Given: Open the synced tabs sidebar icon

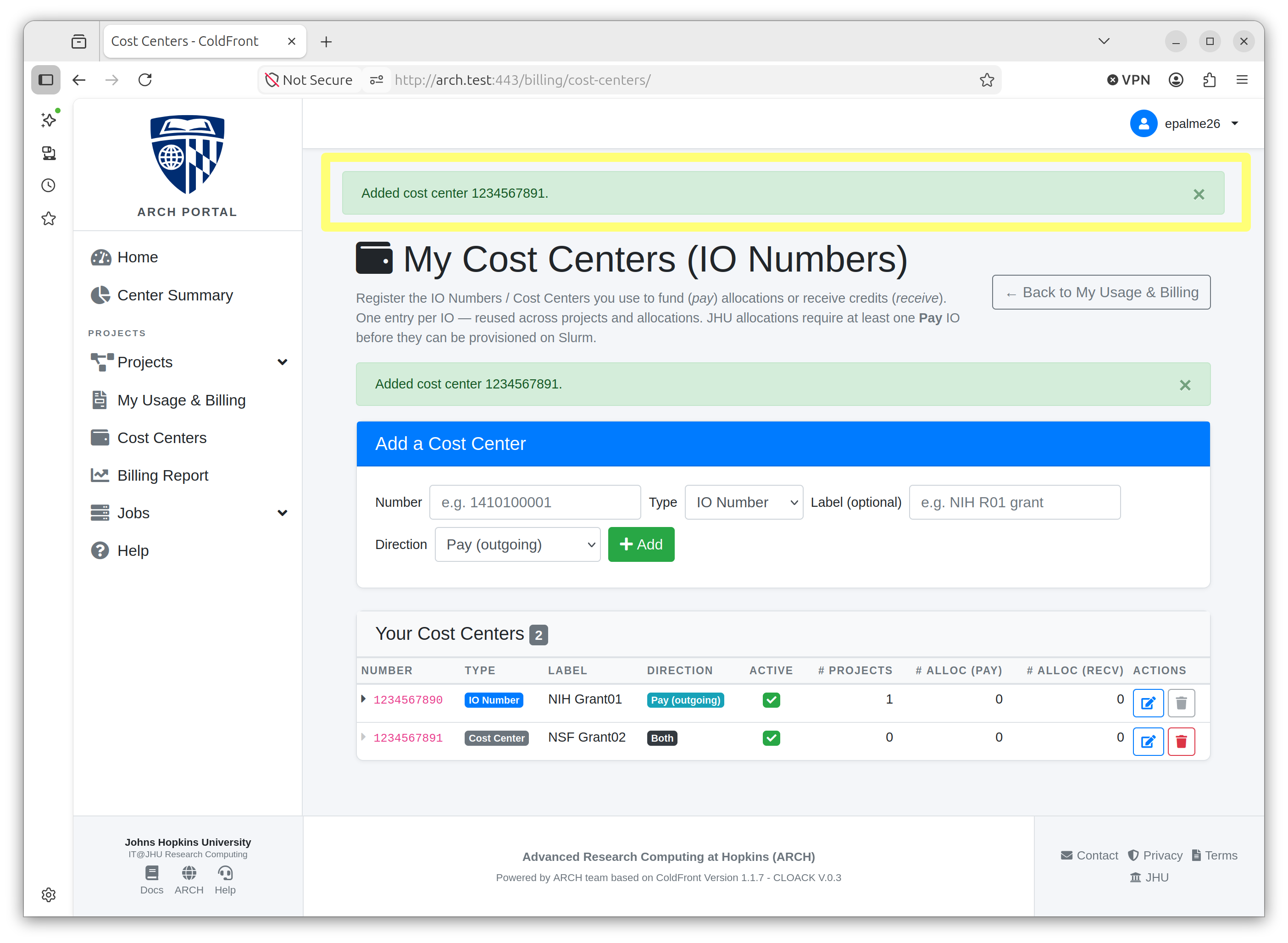Looking at the screenshot, I should (49, 152).
